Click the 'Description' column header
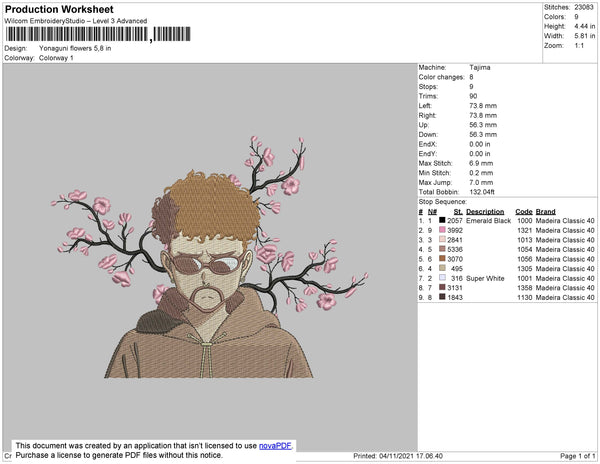 tap(485, 212)
